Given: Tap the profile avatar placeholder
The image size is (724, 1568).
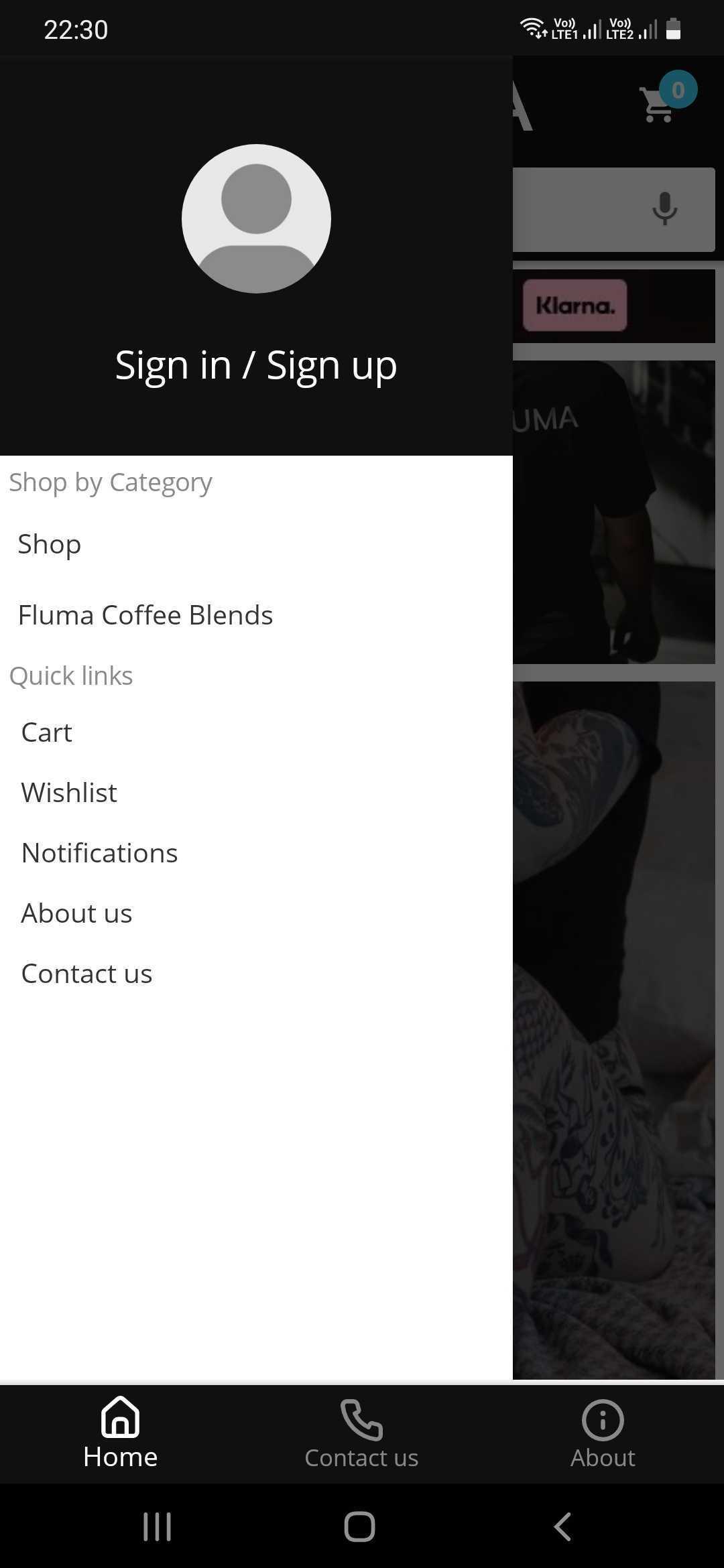Looking at the screenshot, I should 256,218.
